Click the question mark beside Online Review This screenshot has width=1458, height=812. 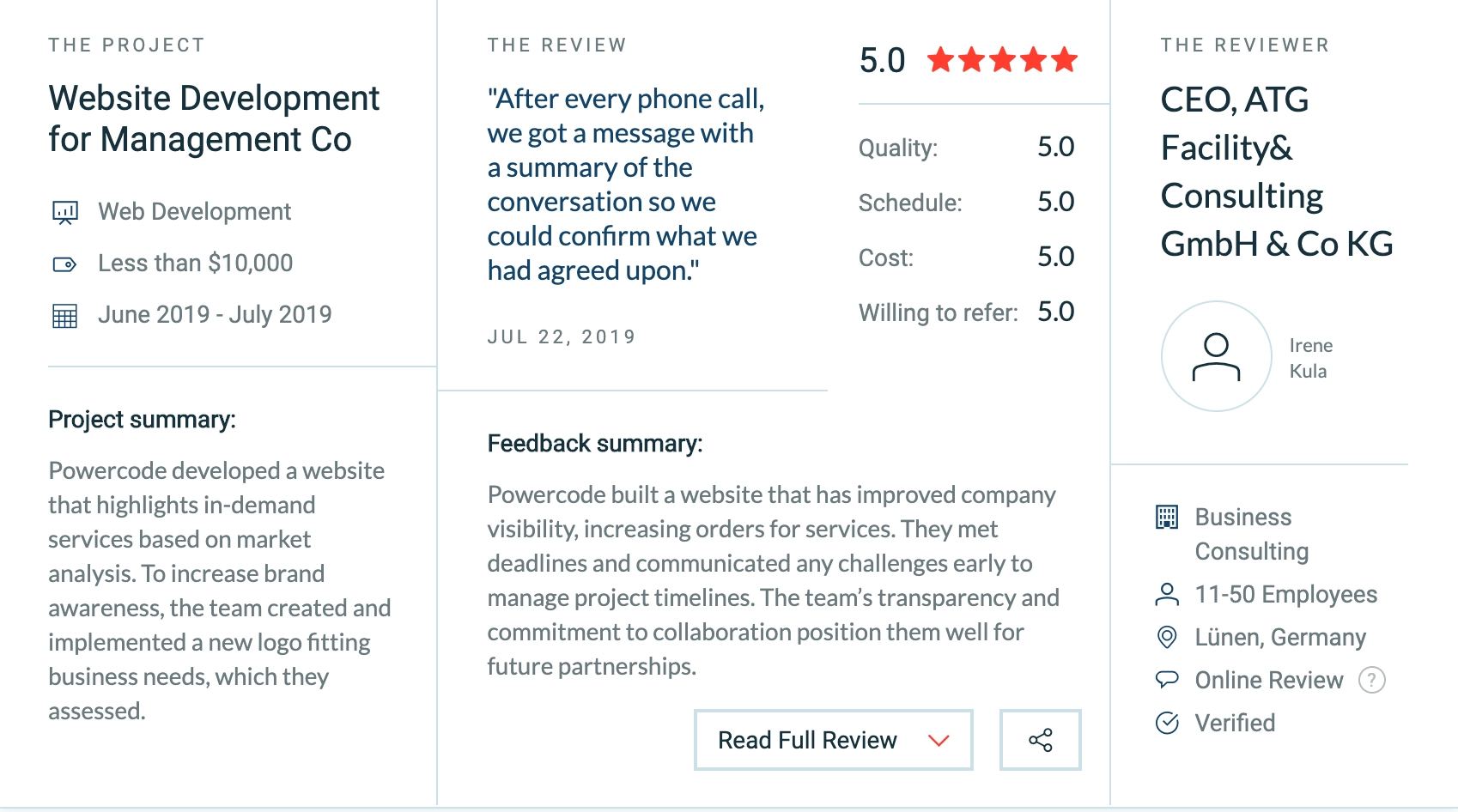click(1372, 680)
